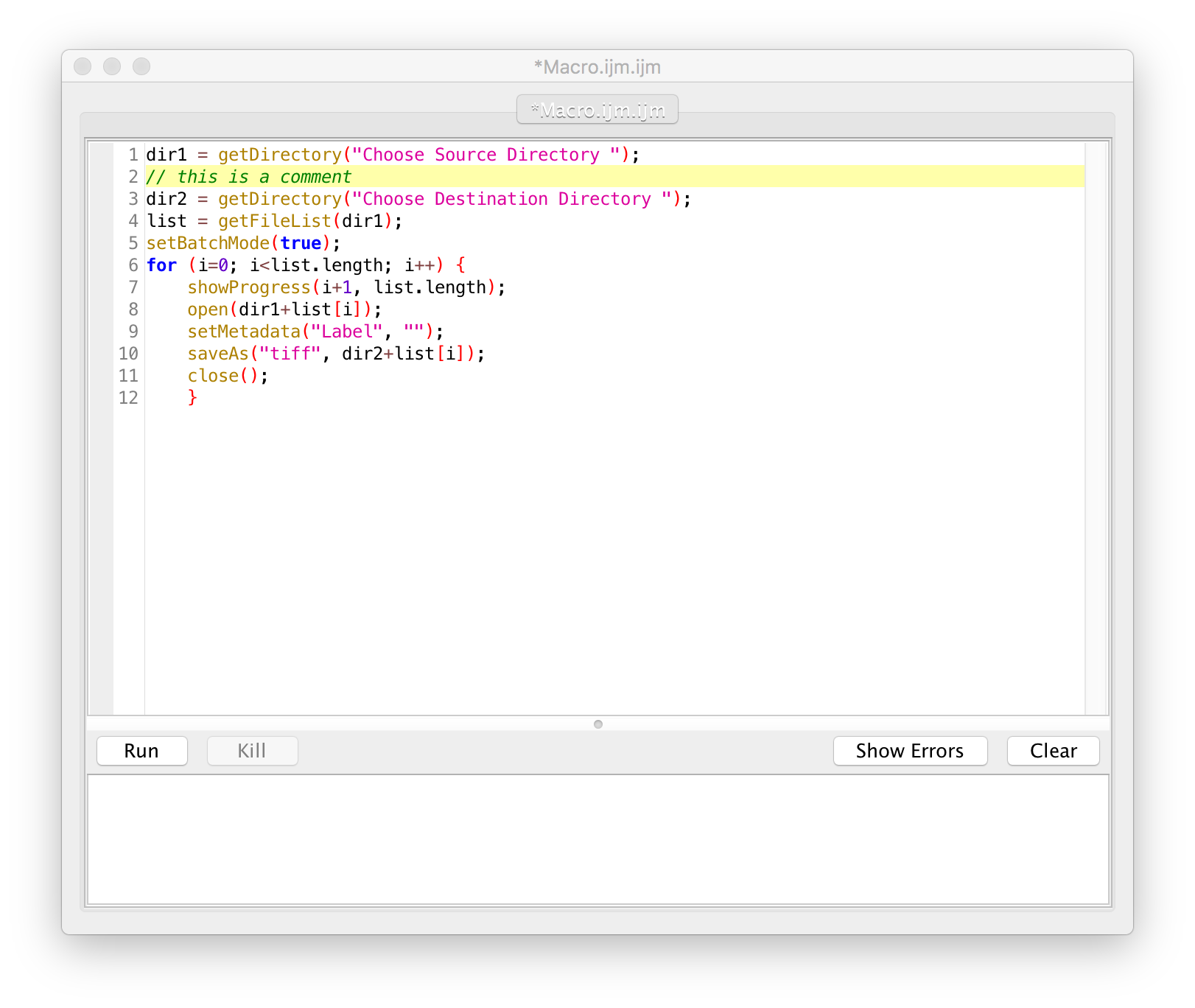The height and width of the screenshot is (1008, 1195).
Task: Click the "tiff" string literal
Action: (290, 354)
